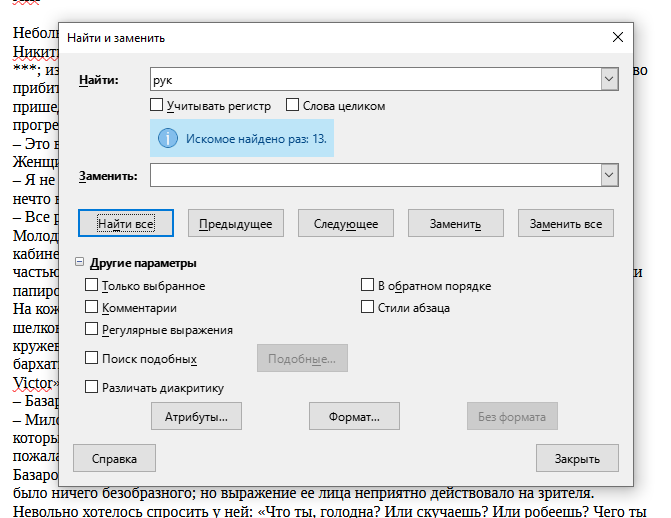This screenshot has height=518, width=671.
Task: Turn on 'Регулярные выражения' checkbox
Action: (92, 329)
